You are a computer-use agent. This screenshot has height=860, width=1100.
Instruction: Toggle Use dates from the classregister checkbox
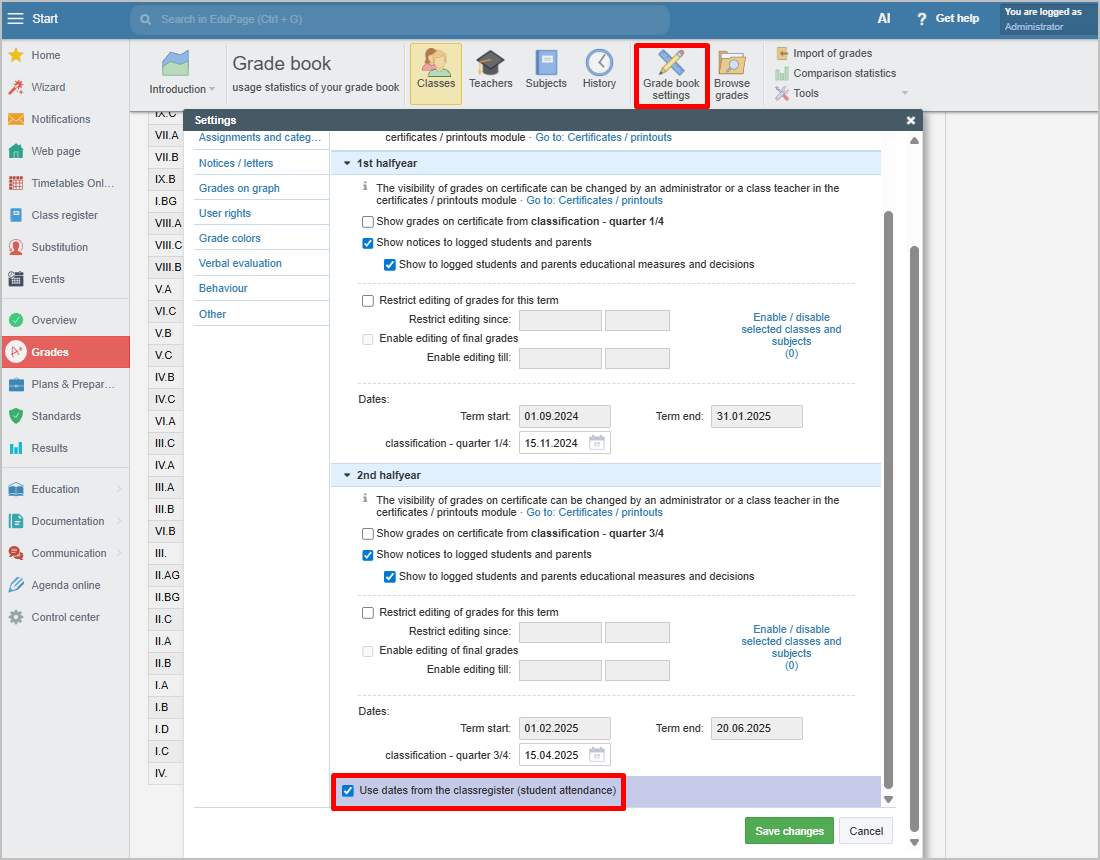pyautogui.click(x=348, y=791)
